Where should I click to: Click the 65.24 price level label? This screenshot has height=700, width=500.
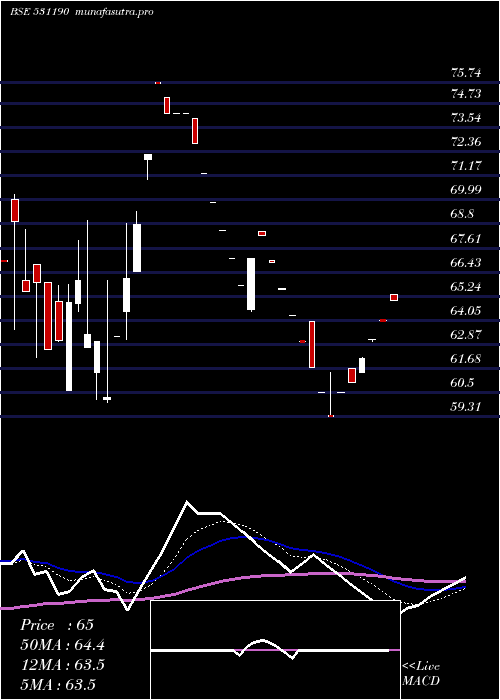[466, 287]
